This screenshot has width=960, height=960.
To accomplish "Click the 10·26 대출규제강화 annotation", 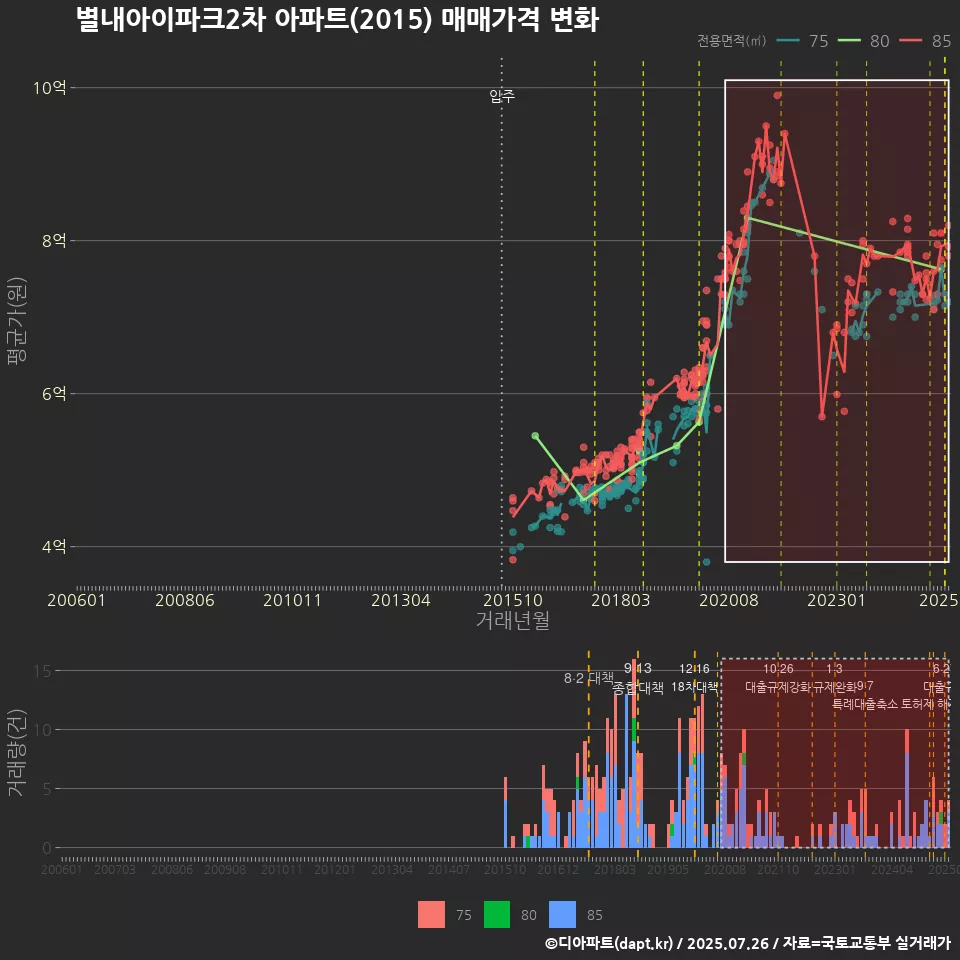I will click(778, 678).
